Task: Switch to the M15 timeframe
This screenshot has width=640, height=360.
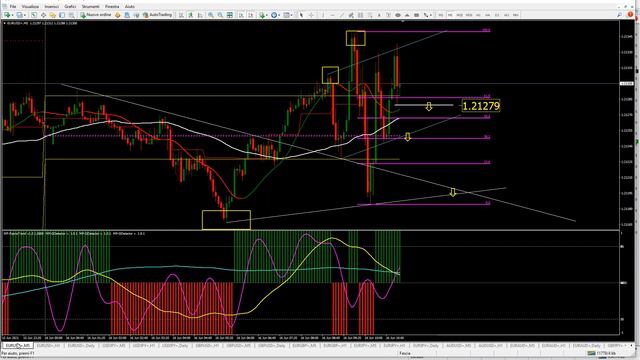Action: (x=459, y=15)
